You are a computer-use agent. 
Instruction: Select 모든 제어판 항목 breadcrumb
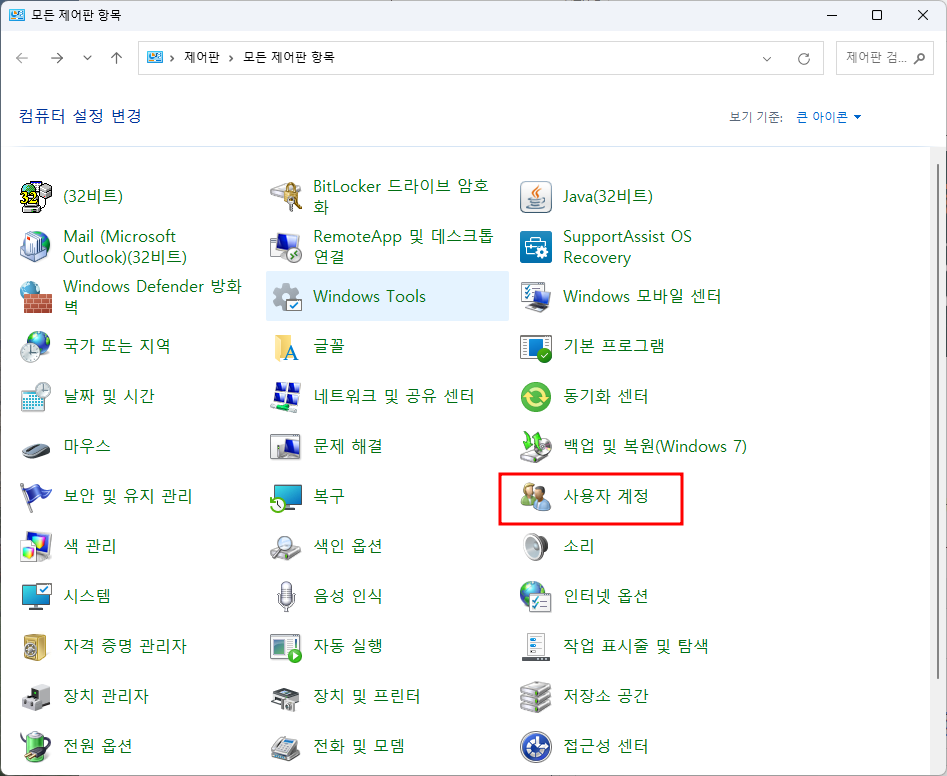click(289, 57)
